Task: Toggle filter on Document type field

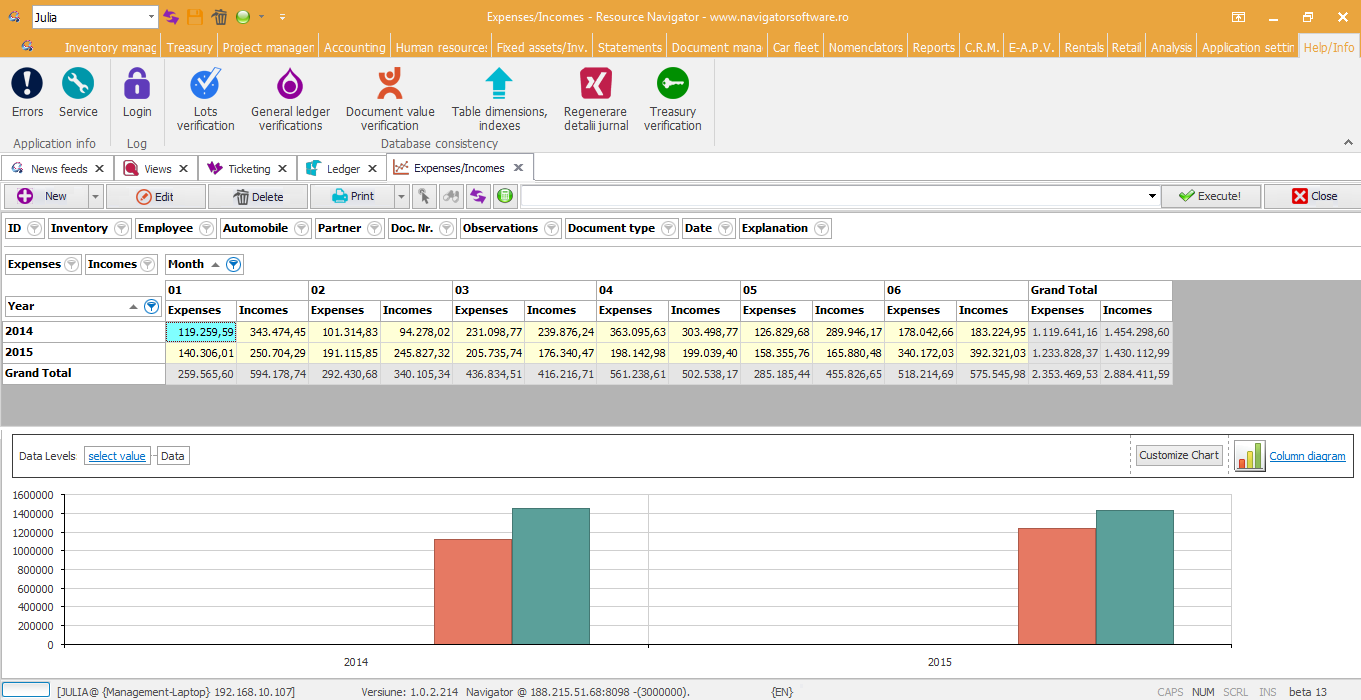Action: tap(667, 229)
